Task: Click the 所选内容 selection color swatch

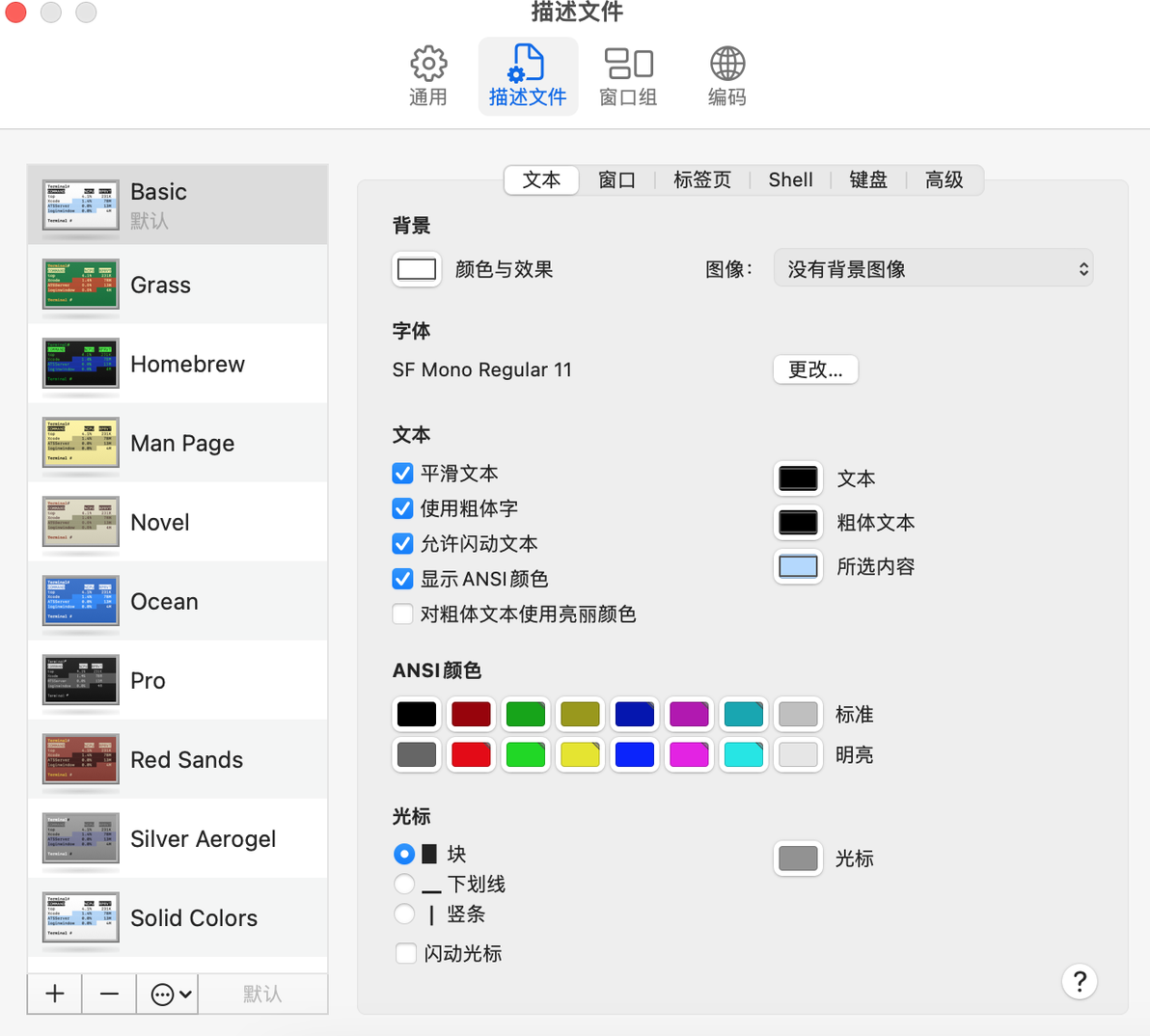Action: coord(798,566)
